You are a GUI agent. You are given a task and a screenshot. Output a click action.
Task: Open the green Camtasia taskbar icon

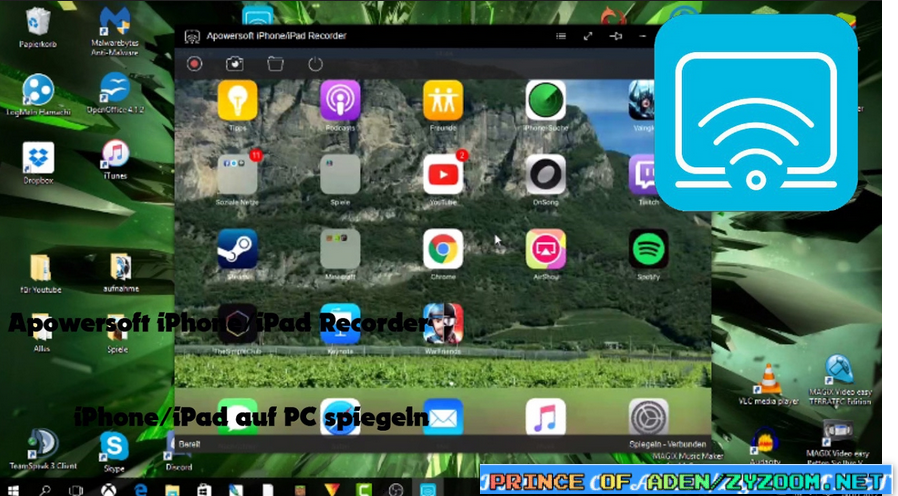coord(364,490)
